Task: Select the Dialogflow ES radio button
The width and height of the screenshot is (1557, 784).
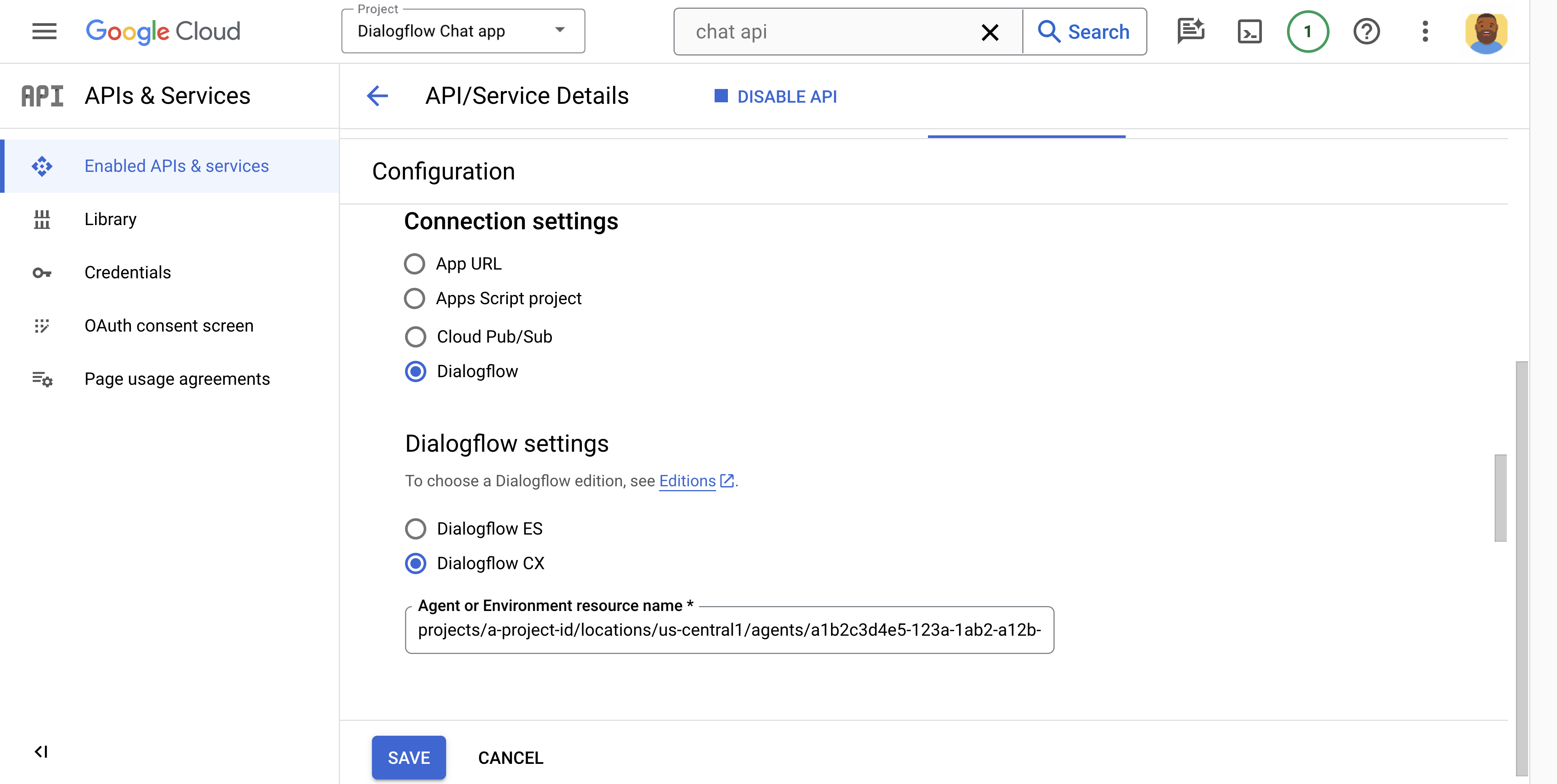Action: (x=416, y=529)
